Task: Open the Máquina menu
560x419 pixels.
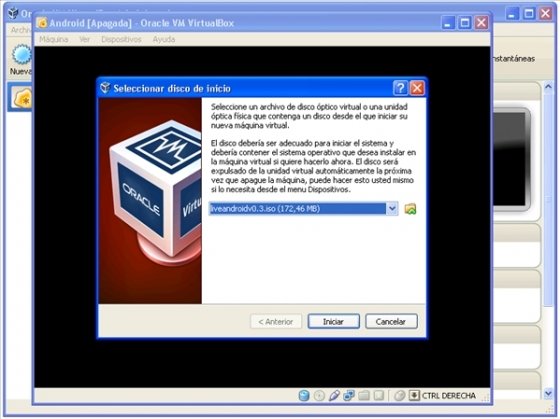Action: (x=54, y=39)
